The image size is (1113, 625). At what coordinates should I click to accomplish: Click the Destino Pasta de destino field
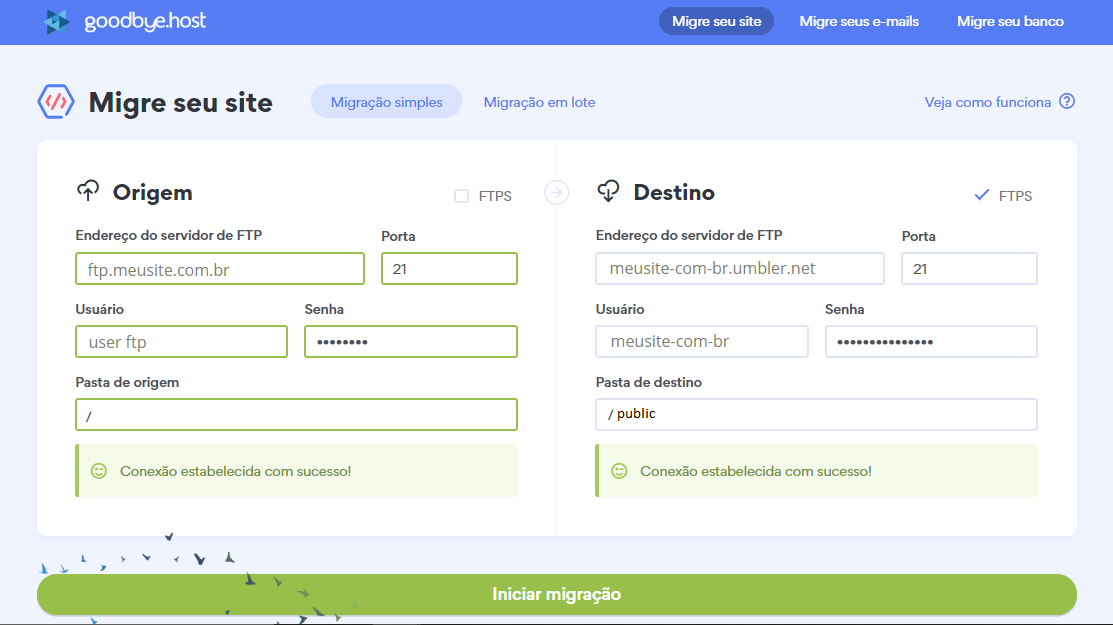[816, 414]
